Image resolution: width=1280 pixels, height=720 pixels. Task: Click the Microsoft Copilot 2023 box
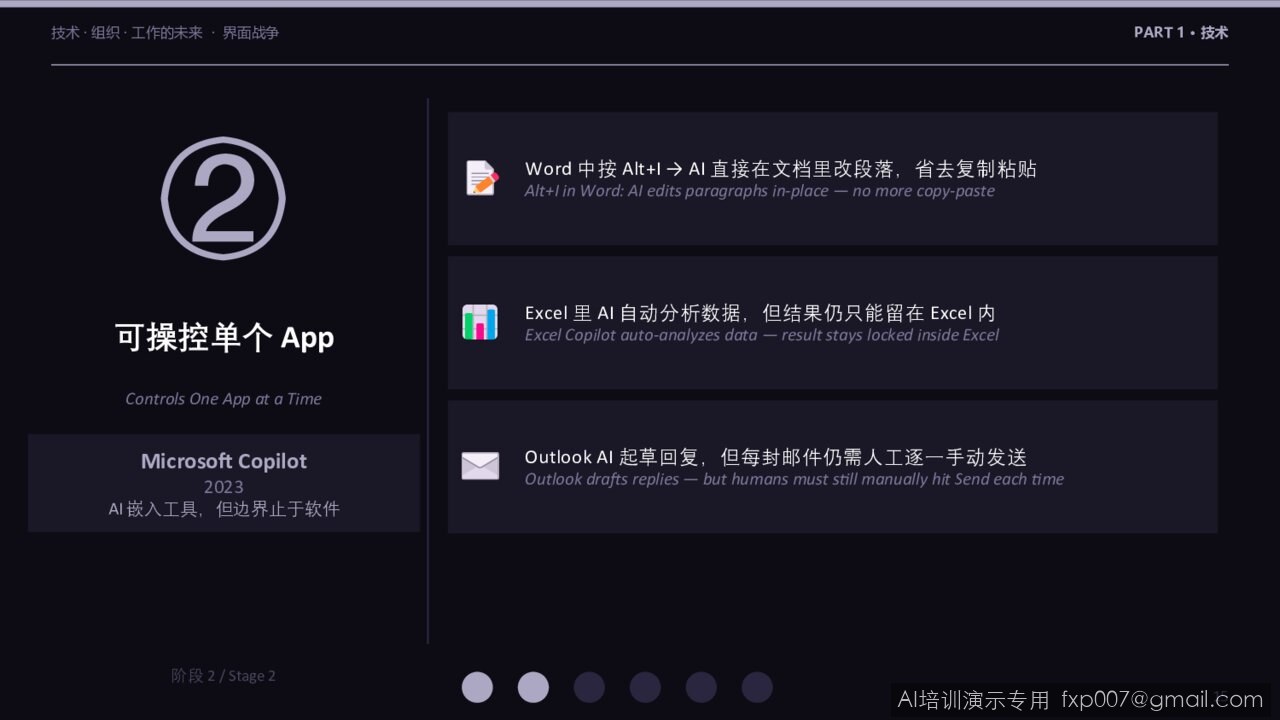224,483
